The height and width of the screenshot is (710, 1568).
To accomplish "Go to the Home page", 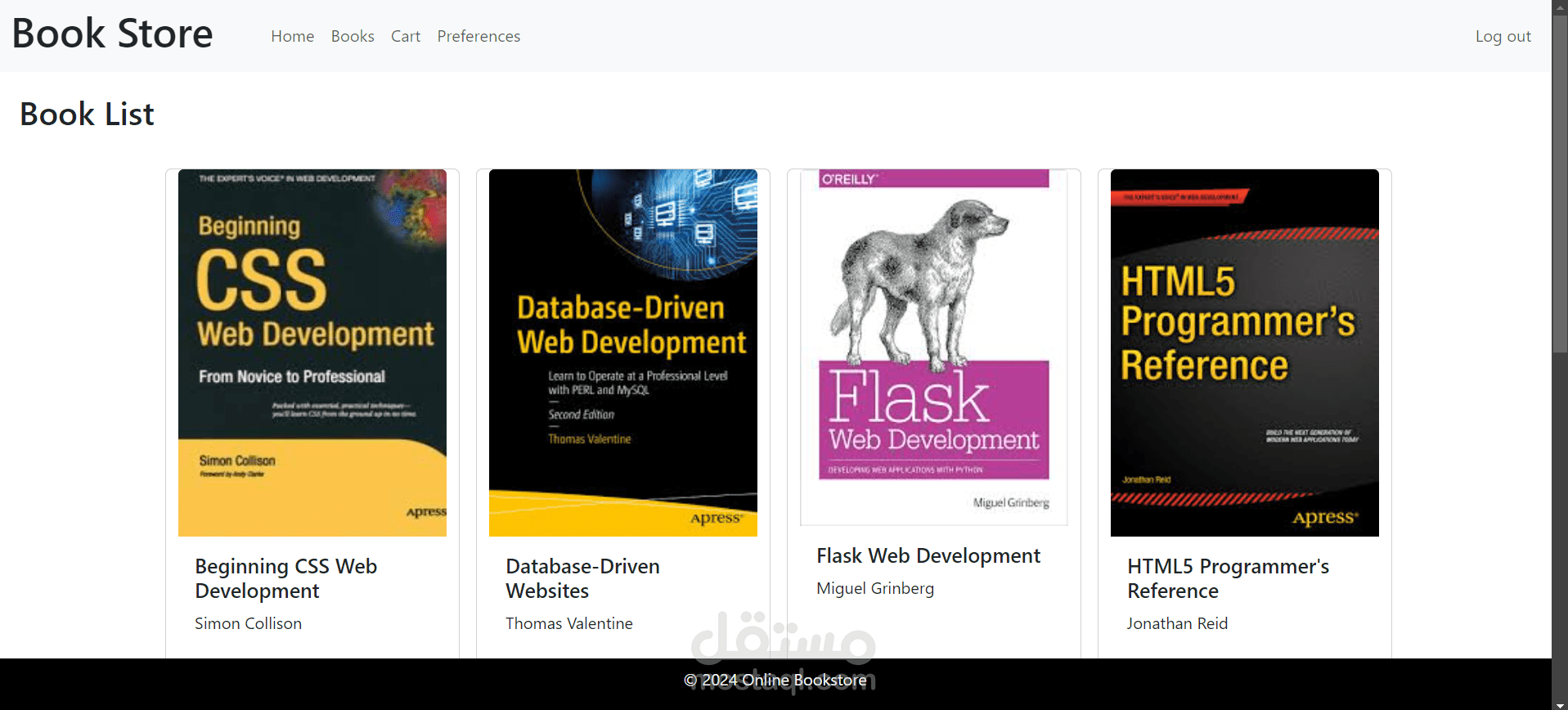I will 293,36.
